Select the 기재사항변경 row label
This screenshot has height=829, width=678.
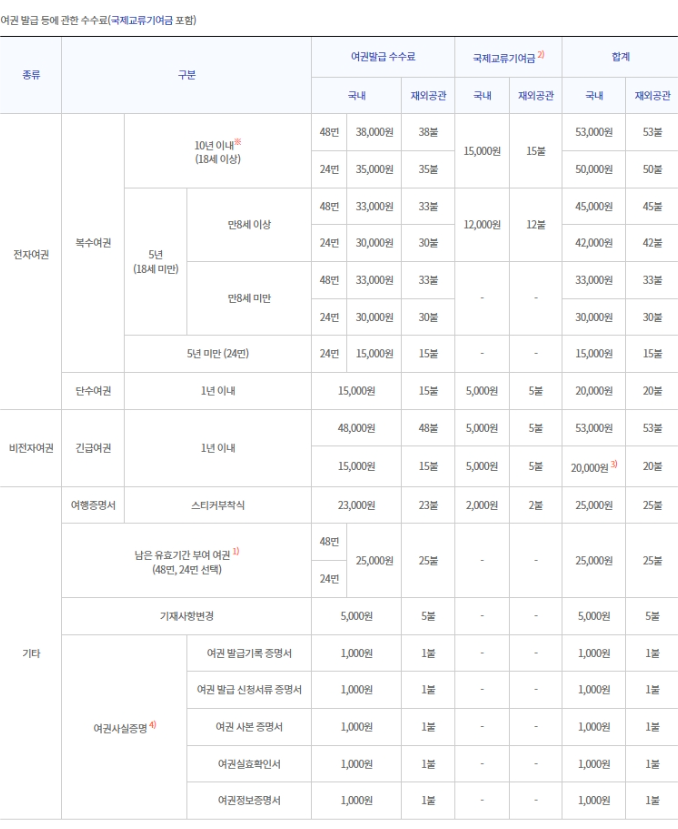click(x=186, y=616)
